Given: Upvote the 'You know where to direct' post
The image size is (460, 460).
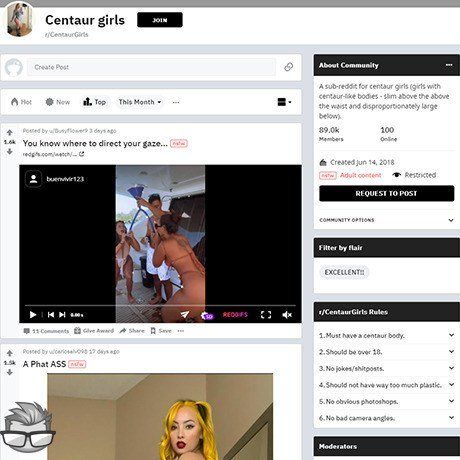Looking at the screenshot, I should 10,133.
